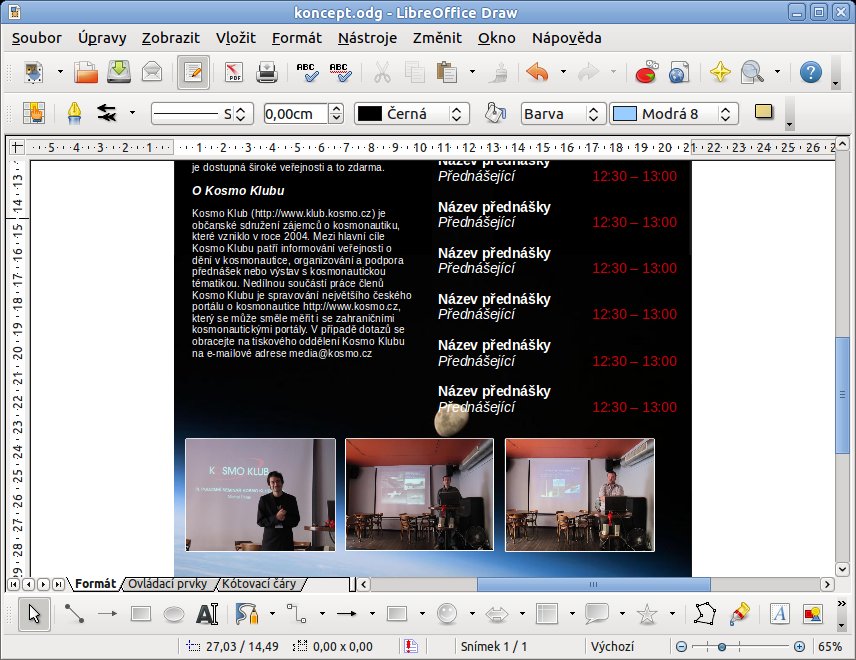Open the Nástroje menu

click(367, 38)
